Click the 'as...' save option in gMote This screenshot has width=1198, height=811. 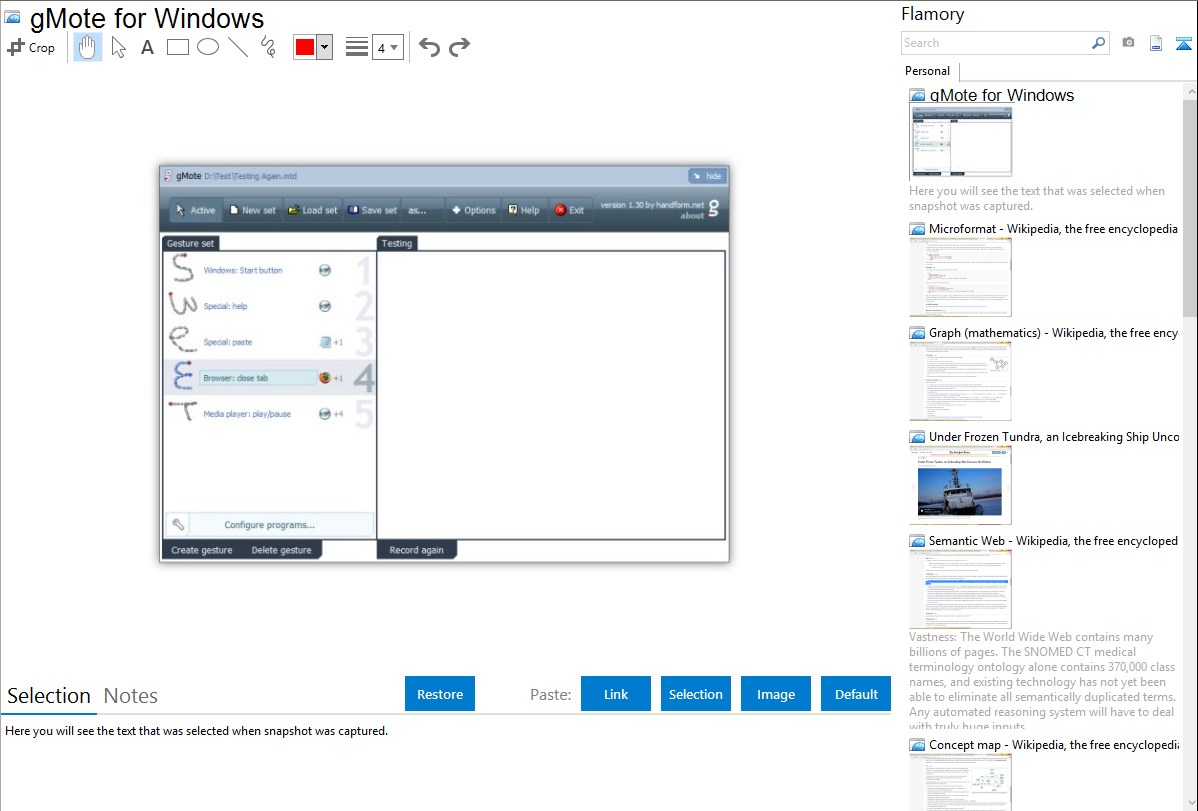pos(417,210)
